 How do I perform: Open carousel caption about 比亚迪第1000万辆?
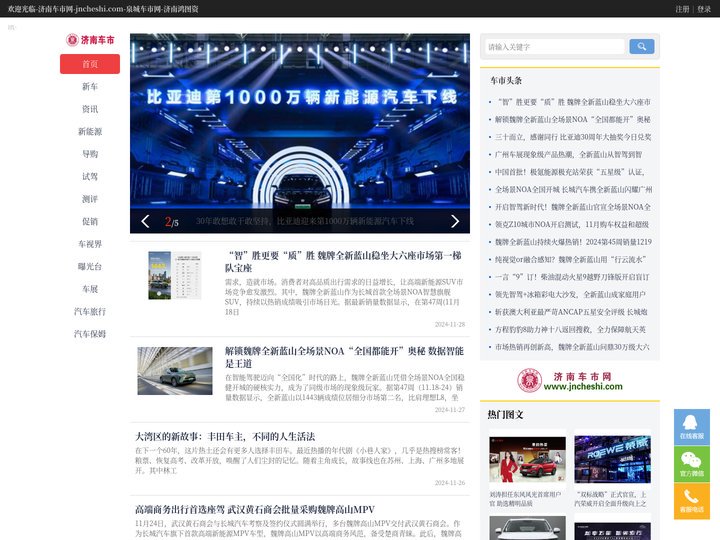pyautogui.click(x=305, y=221)
